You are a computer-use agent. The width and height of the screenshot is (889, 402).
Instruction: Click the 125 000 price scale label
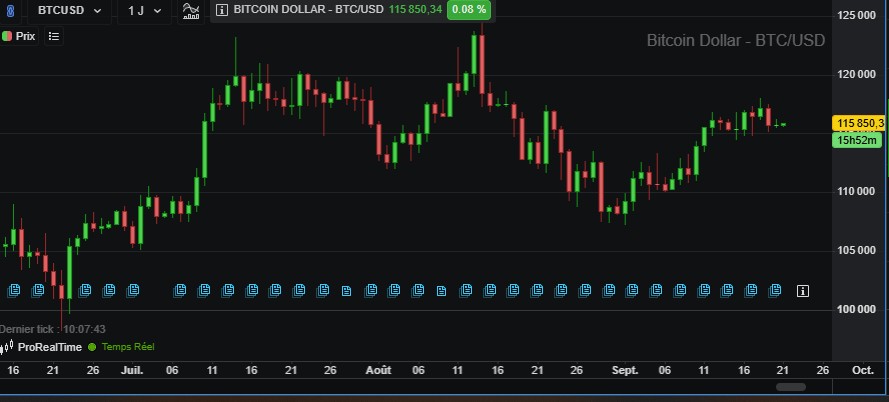tap(856, 15)
